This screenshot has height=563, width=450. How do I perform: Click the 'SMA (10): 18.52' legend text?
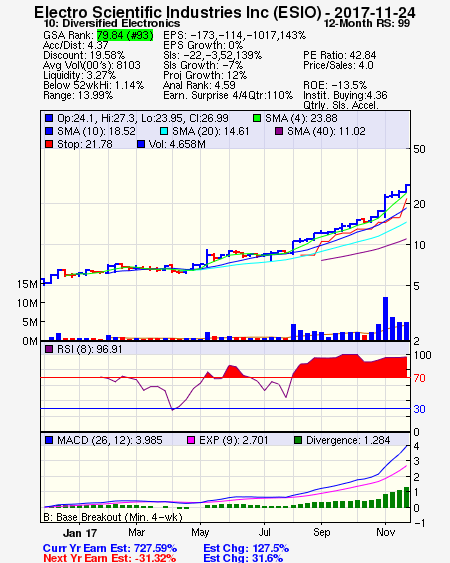click(97, 131)
